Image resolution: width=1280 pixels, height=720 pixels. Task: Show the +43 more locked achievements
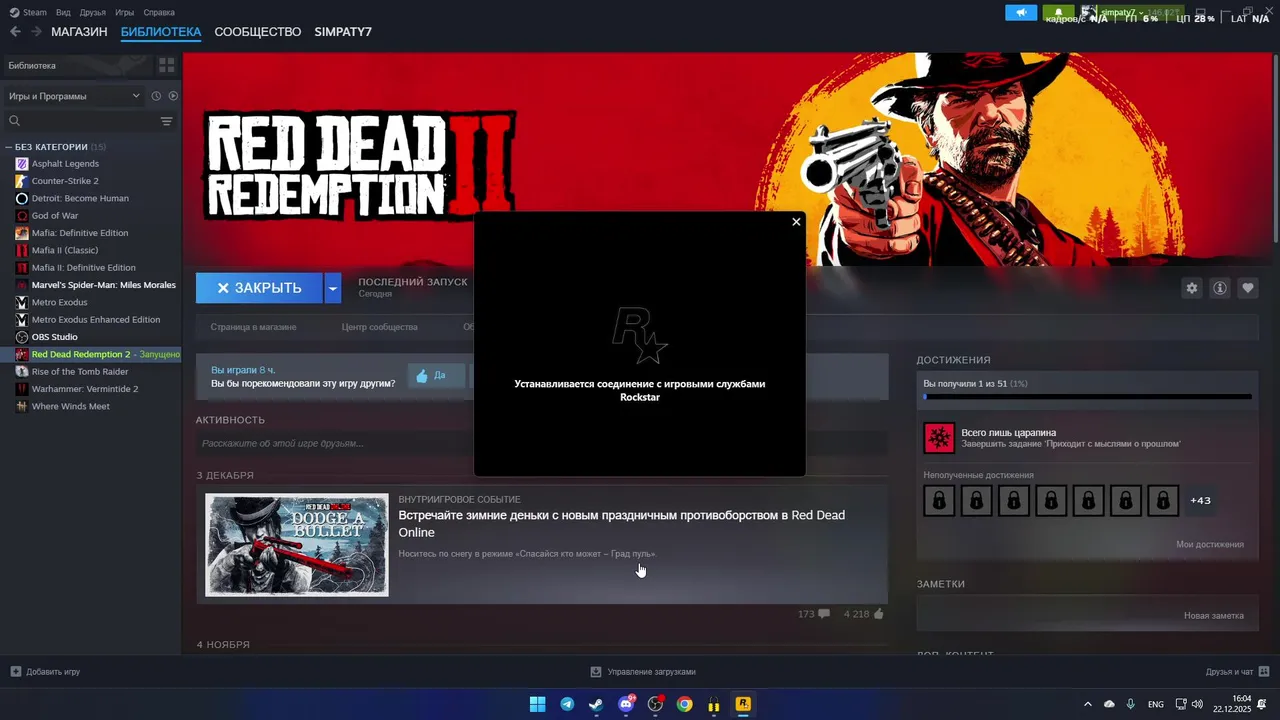tap(1201, 500)
